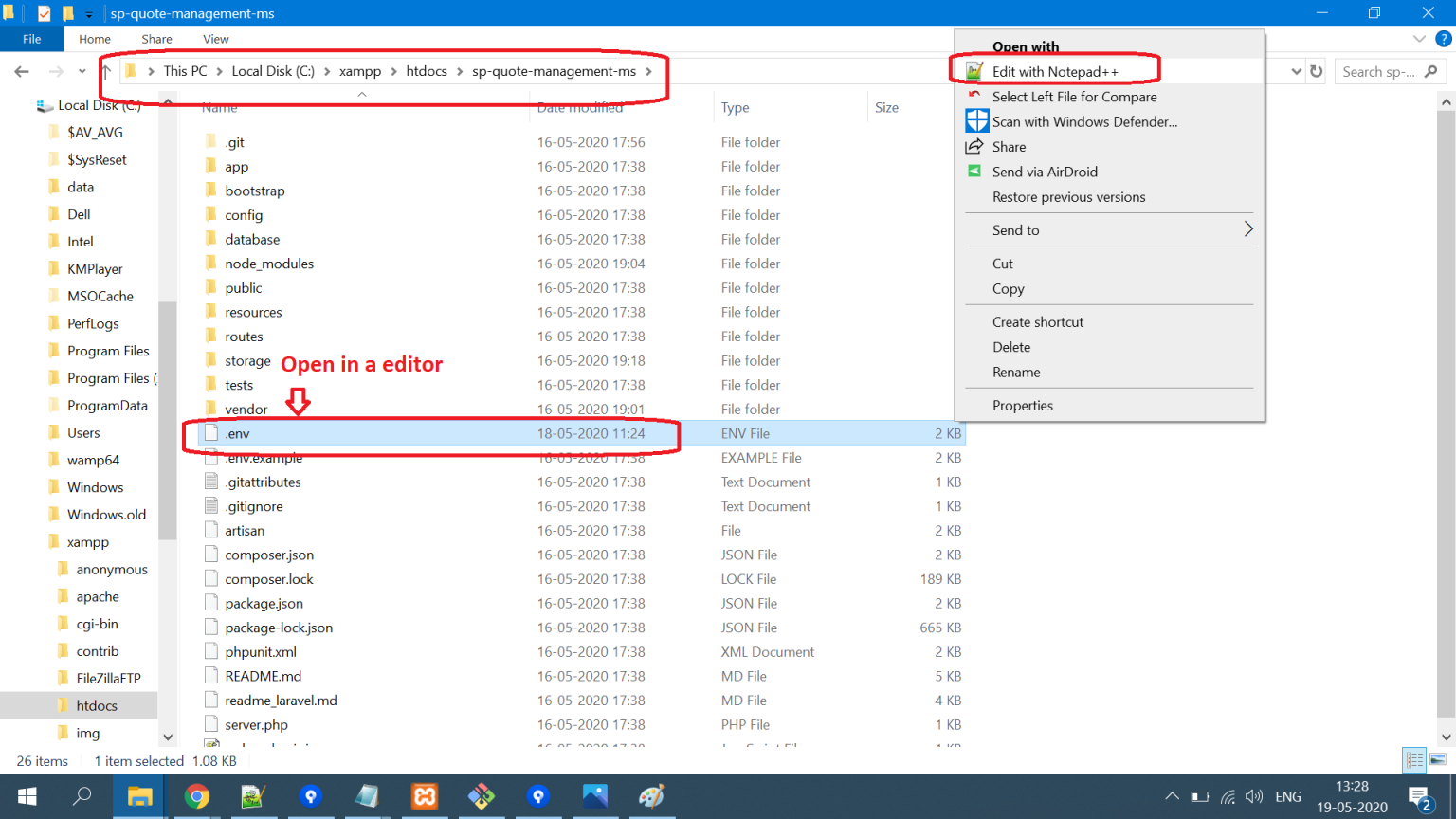Image resolution: width=1456 pixels, height=819 pixels.
Task: Open the chevron dropdown after xampp in breadcrumb
Action: coord(393,71)
